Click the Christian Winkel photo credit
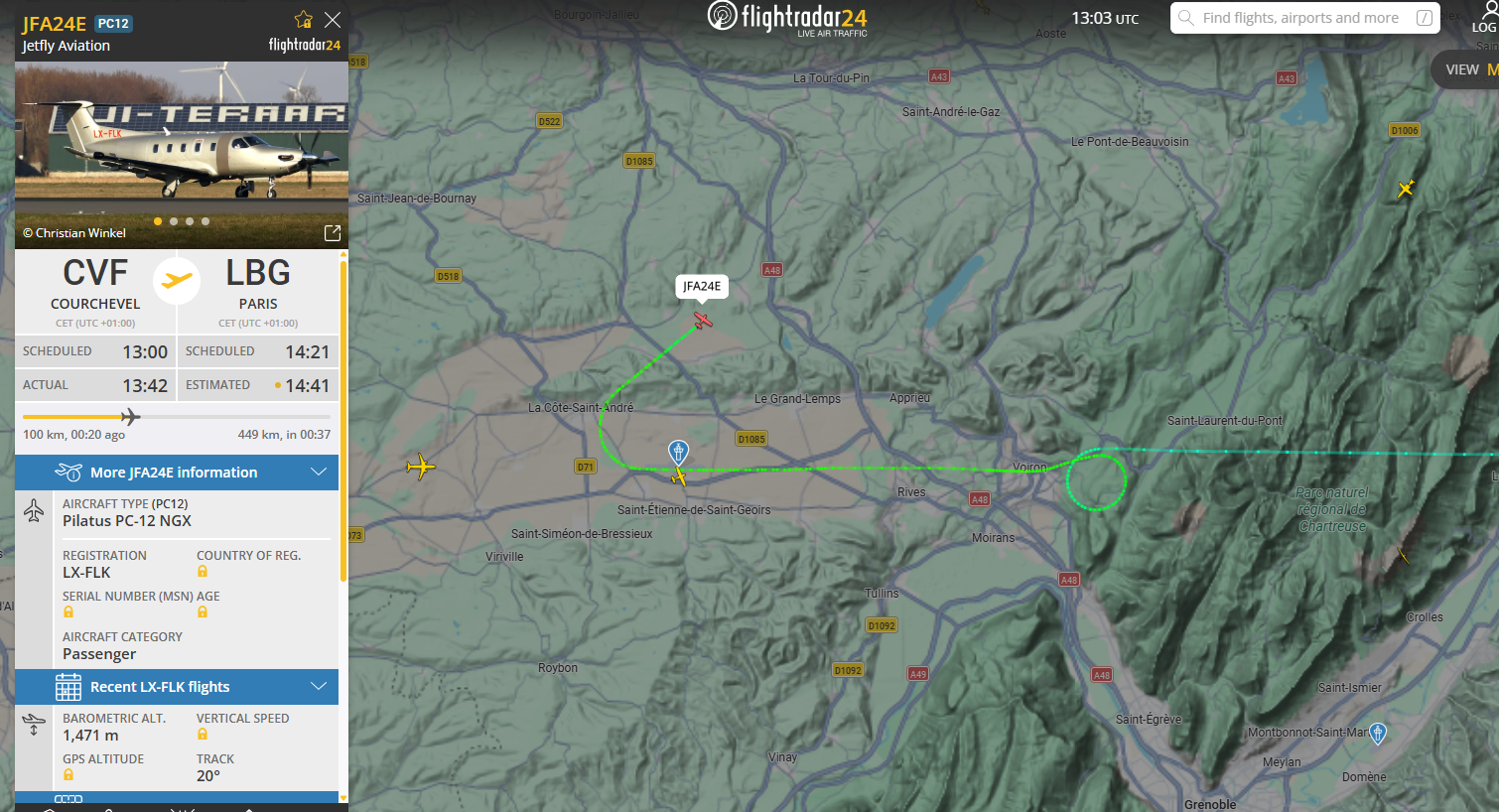 (74, 233)
